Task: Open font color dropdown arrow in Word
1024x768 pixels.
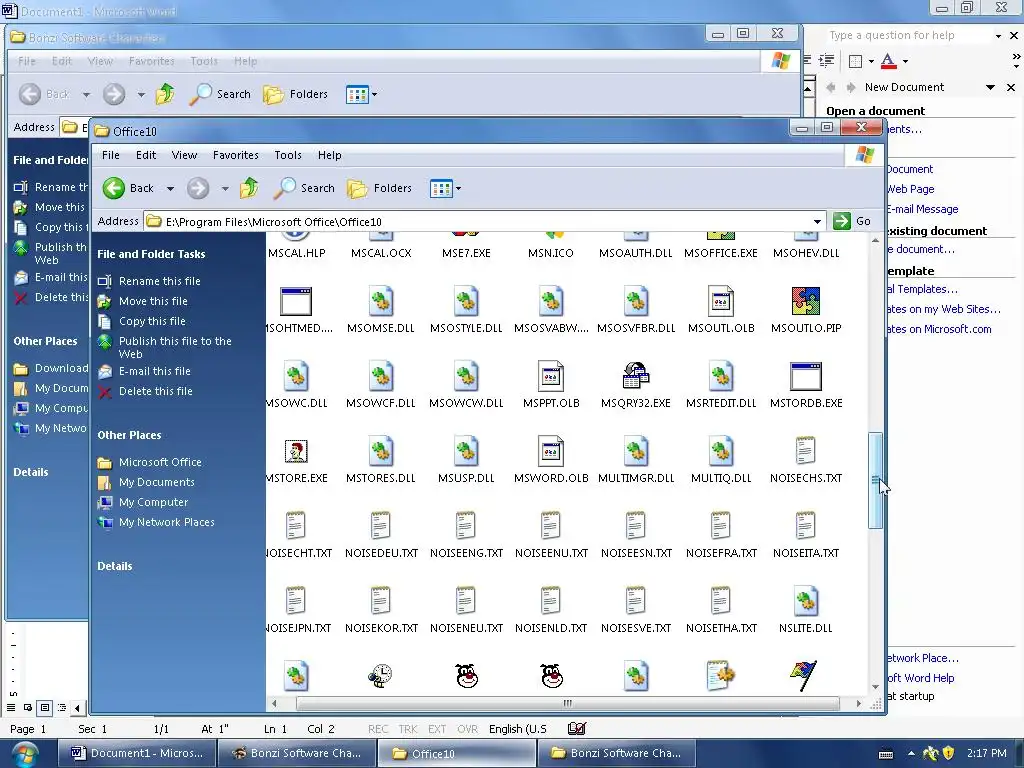Action: coord(905,61)
